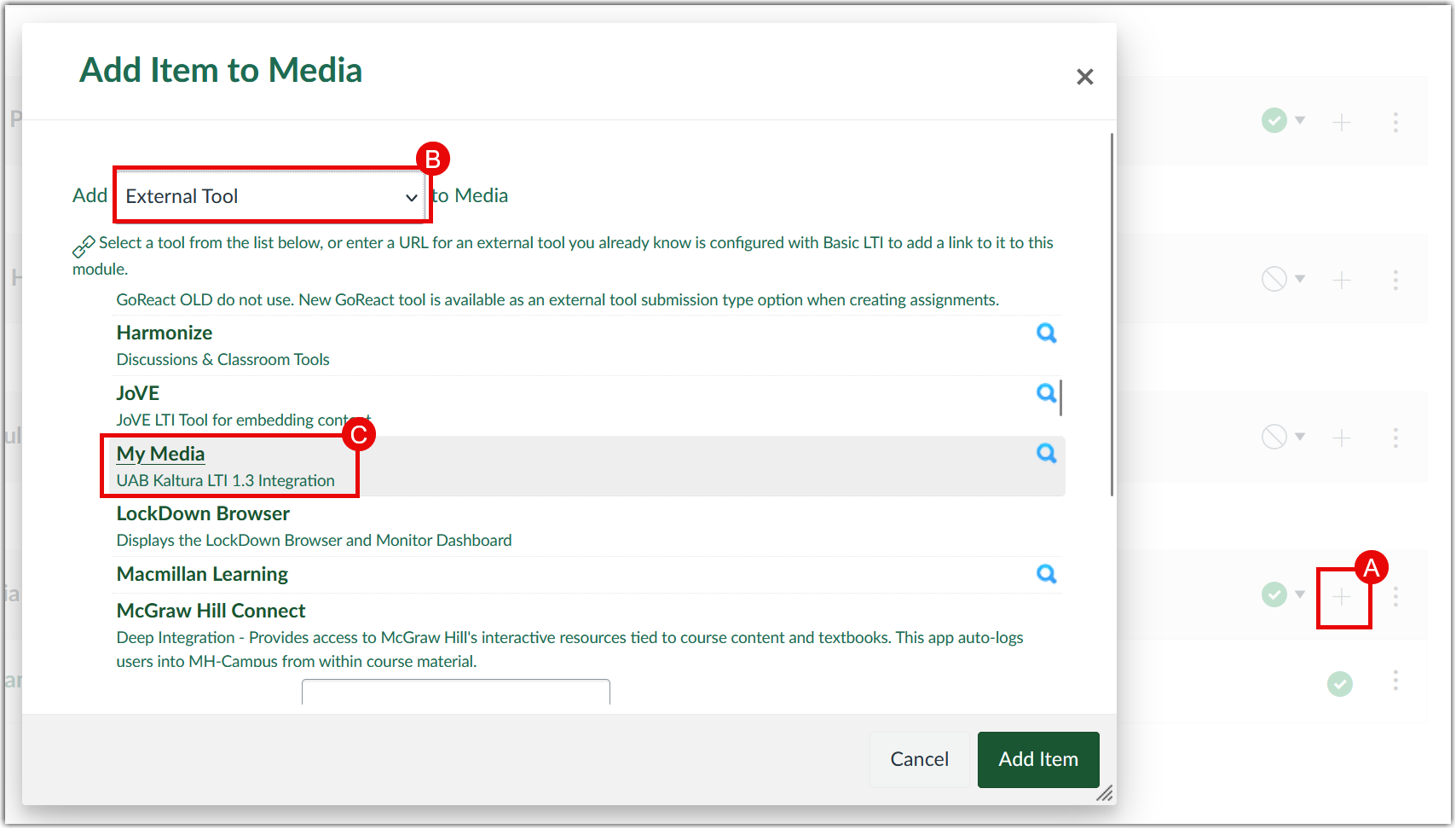Toggle the unpublished icon in the third module row
Viewport: 1456px width, 829px height.
[x=1274, y=437]
